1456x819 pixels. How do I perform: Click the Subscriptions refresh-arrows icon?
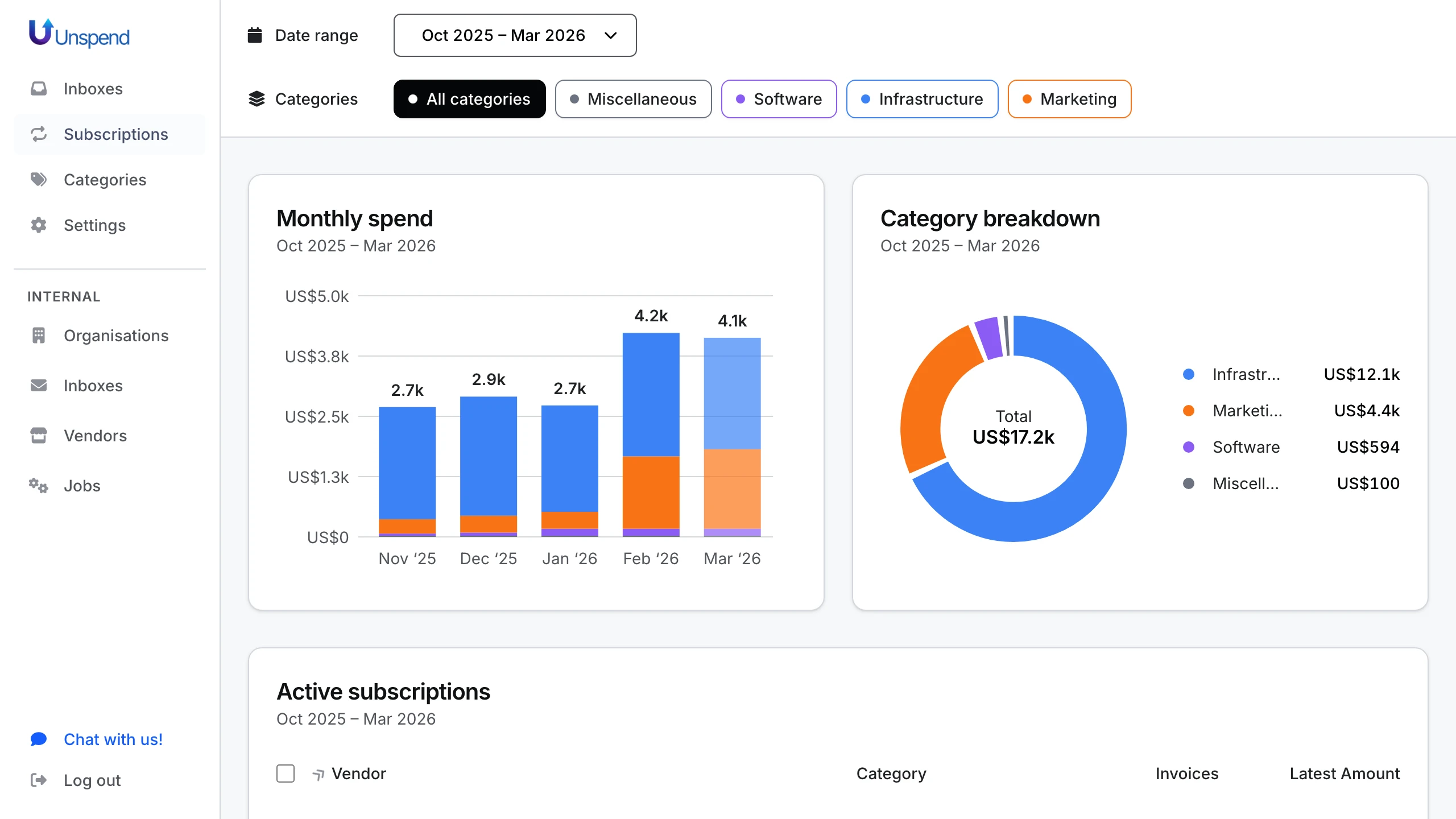coord(38,134)
